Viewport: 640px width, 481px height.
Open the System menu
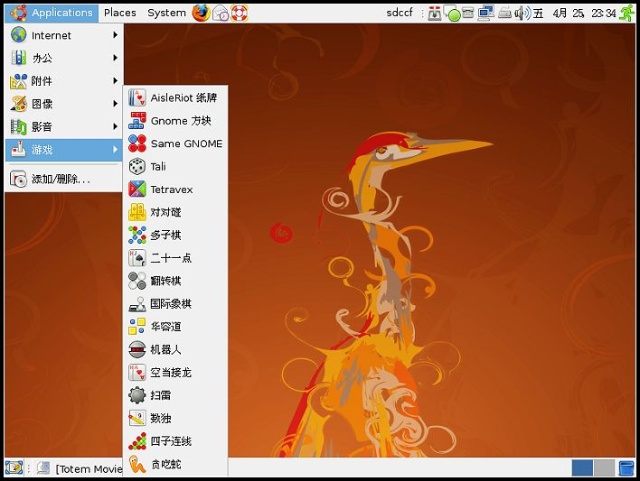pyautogui.click(x=167, y=13)
